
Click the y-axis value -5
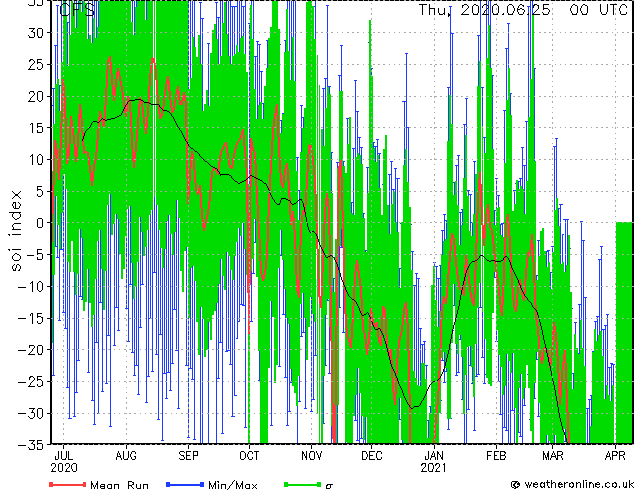click(36, 255)
